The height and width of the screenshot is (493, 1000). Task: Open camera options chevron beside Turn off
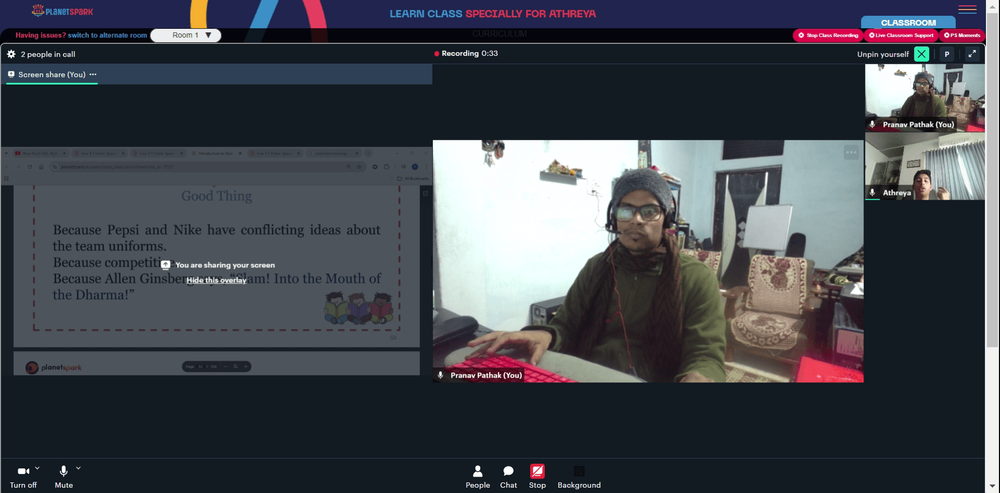[x=38, y=467]
